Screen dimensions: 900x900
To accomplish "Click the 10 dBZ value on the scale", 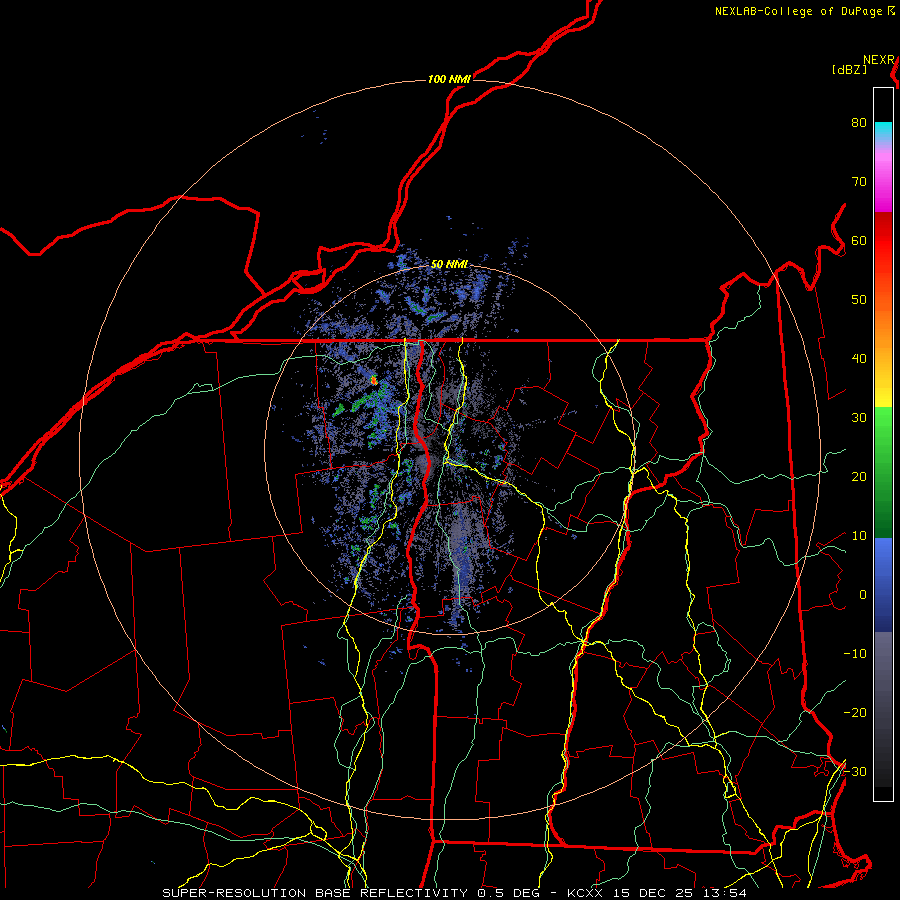I will (x=859, y=536).
